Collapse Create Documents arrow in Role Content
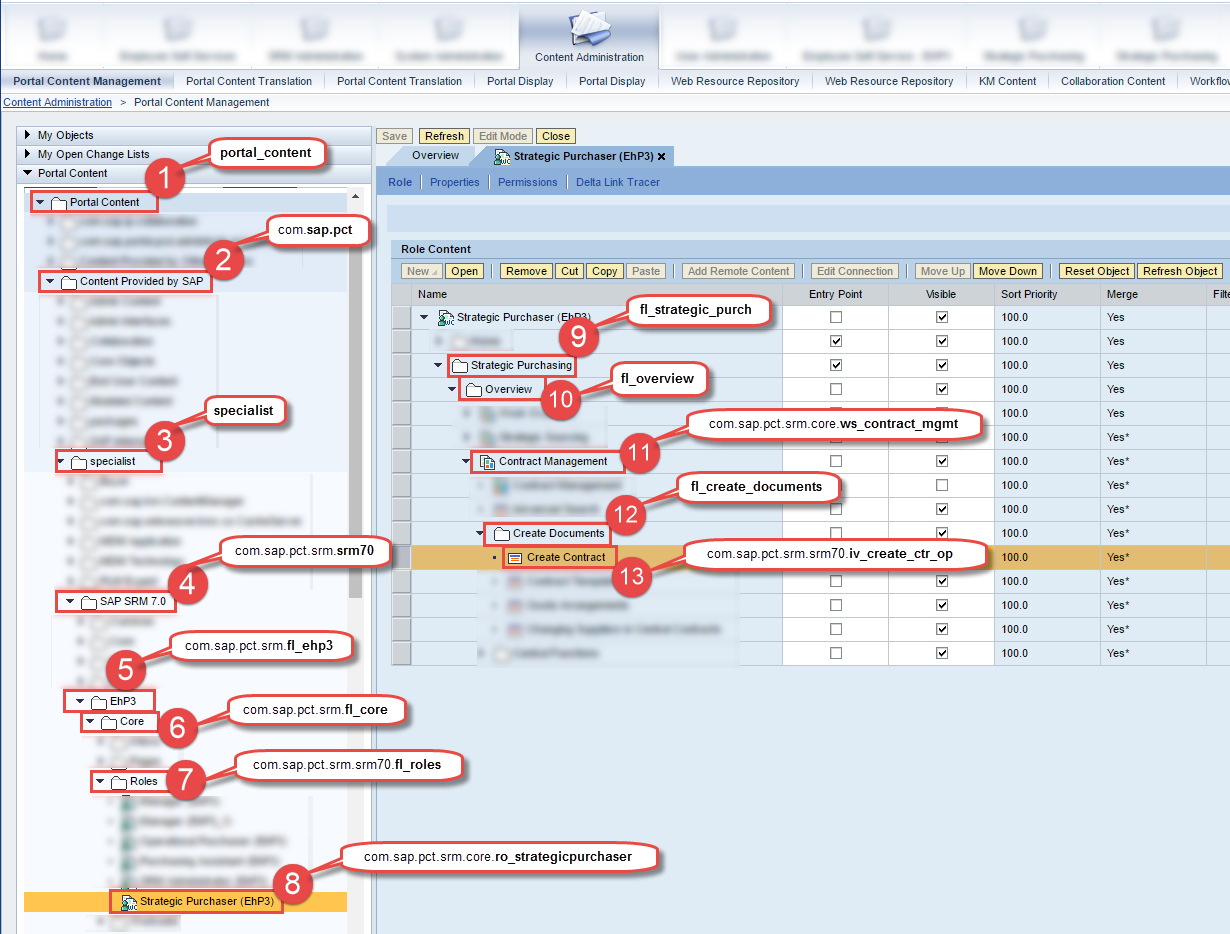 [480, 533]
